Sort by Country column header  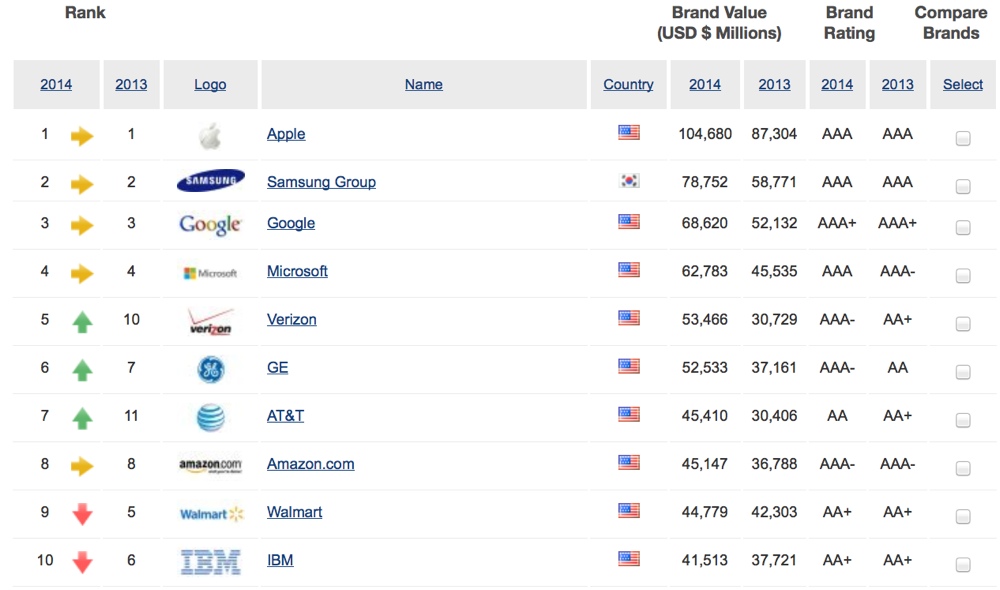coord(628,85)
